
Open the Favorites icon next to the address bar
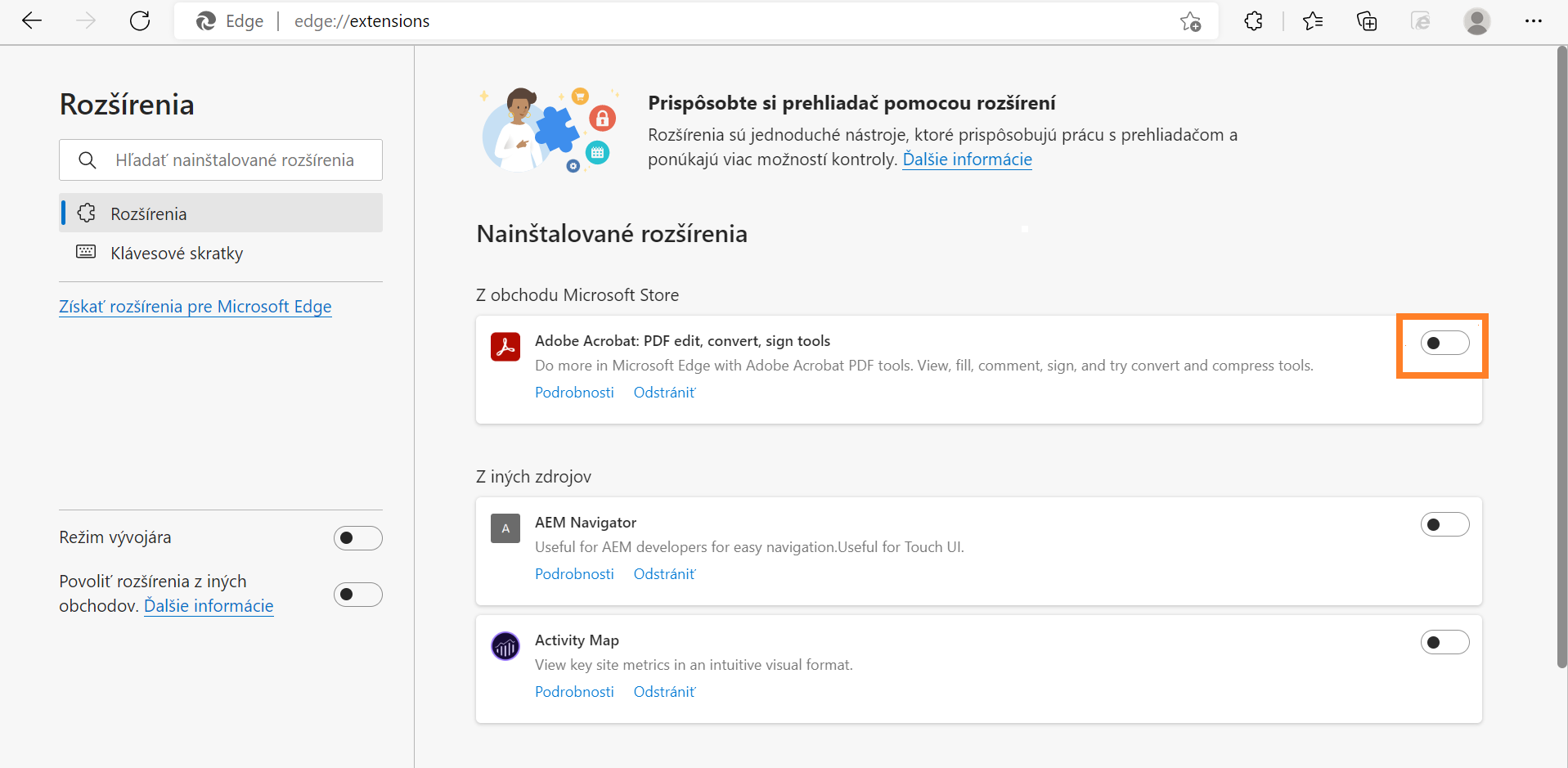(1312, 21)
